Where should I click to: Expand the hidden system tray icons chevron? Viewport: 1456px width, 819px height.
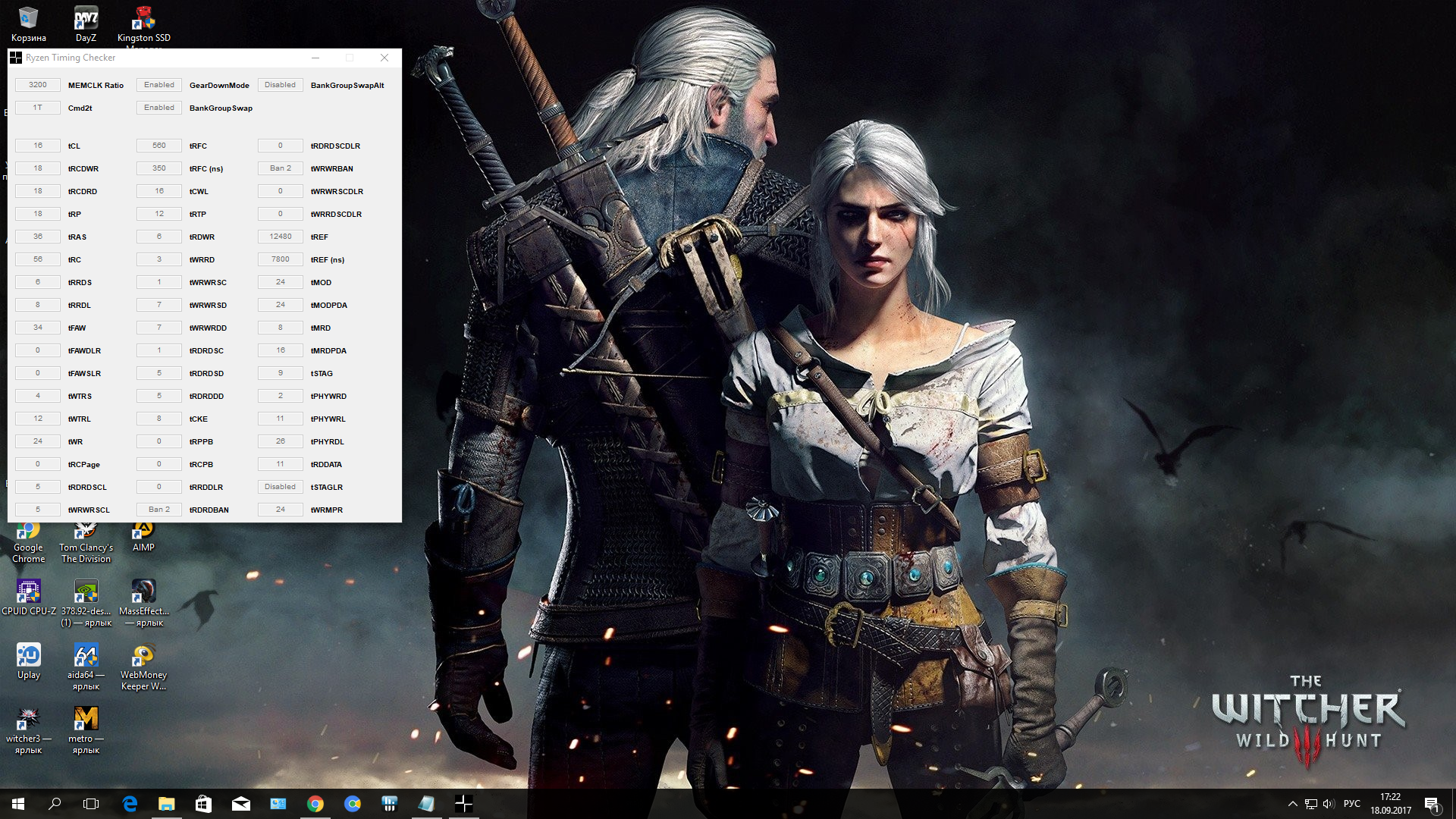point(1292,803)
